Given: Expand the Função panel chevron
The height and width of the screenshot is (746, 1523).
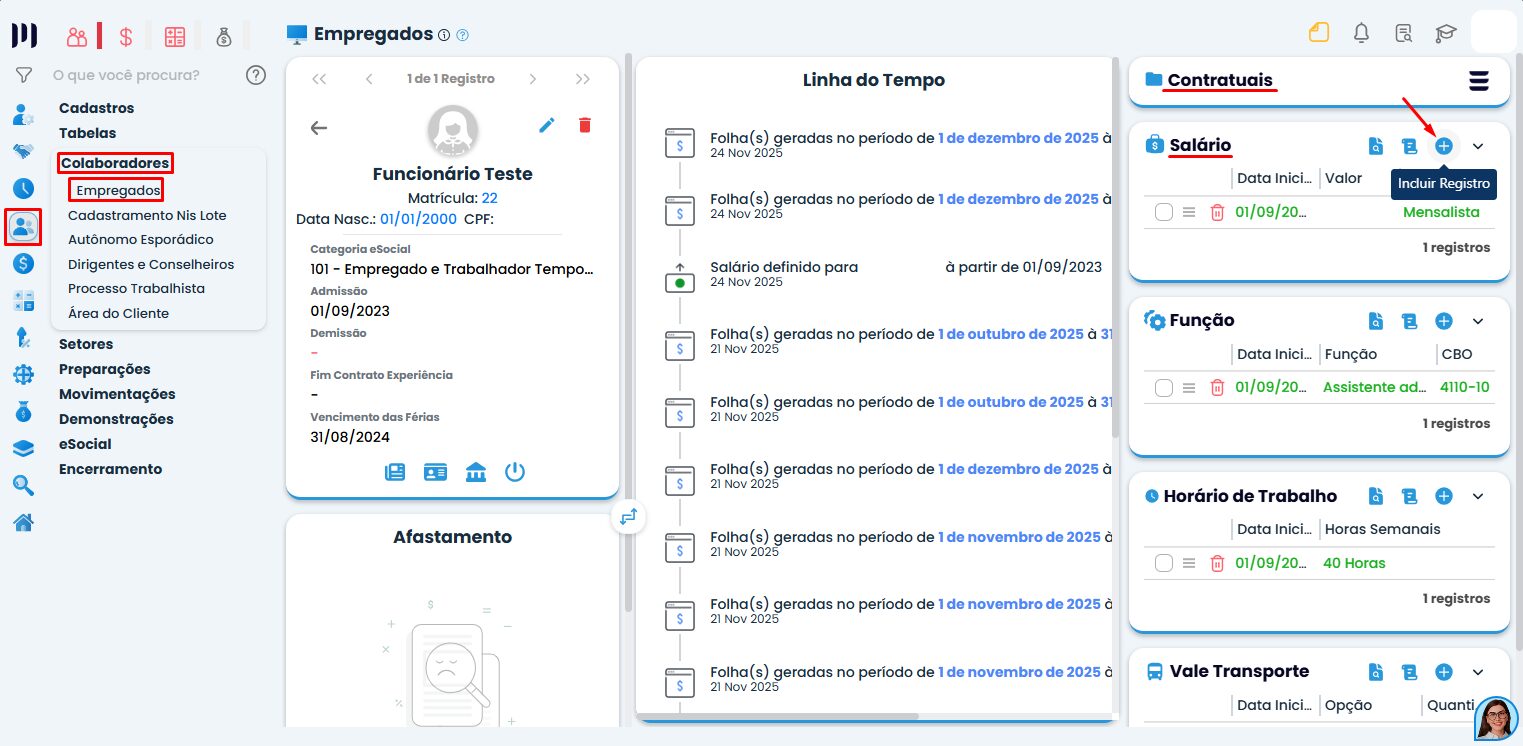Looking at the screenshot, I should pos(1478,321).
